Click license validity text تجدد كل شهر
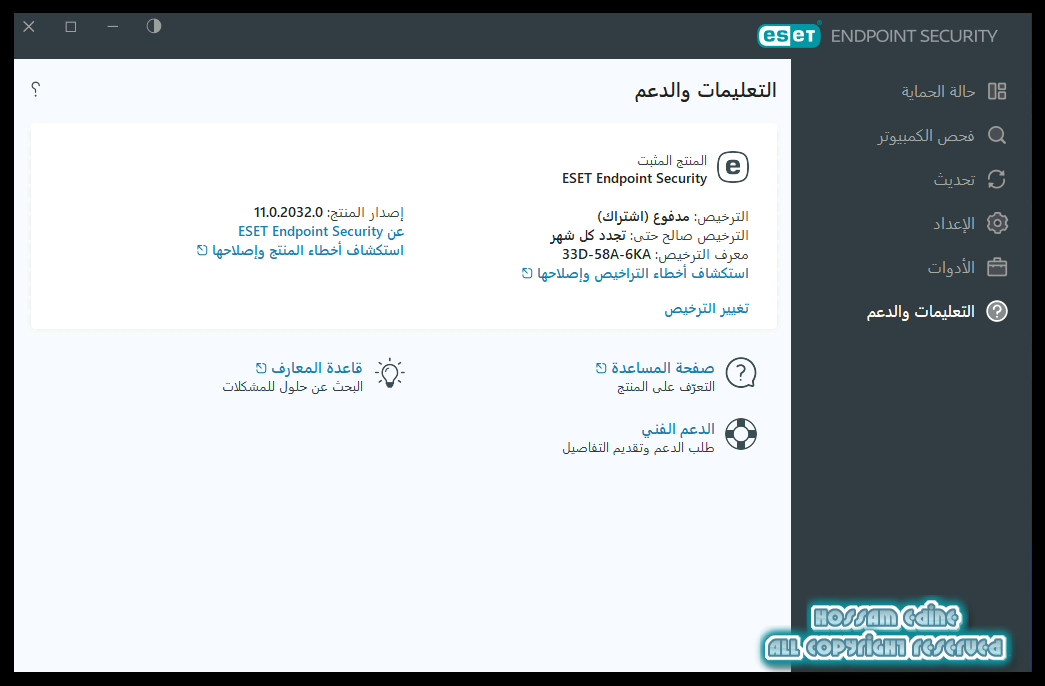Image resolution: width=1045 pixels, height=686 pixels. click(588, 236)
